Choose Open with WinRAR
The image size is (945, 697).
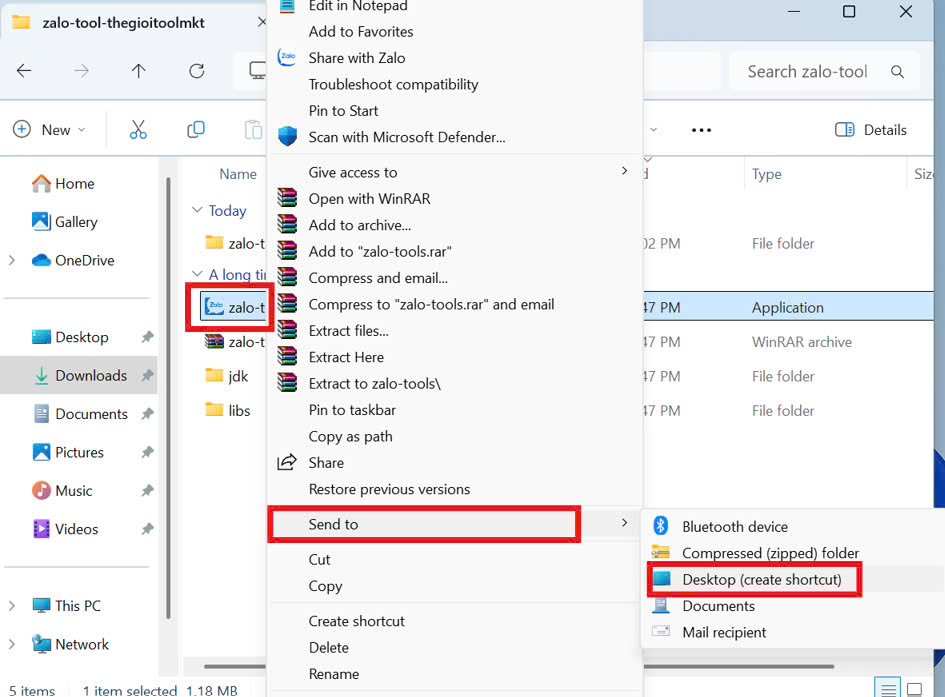point(369,199)
